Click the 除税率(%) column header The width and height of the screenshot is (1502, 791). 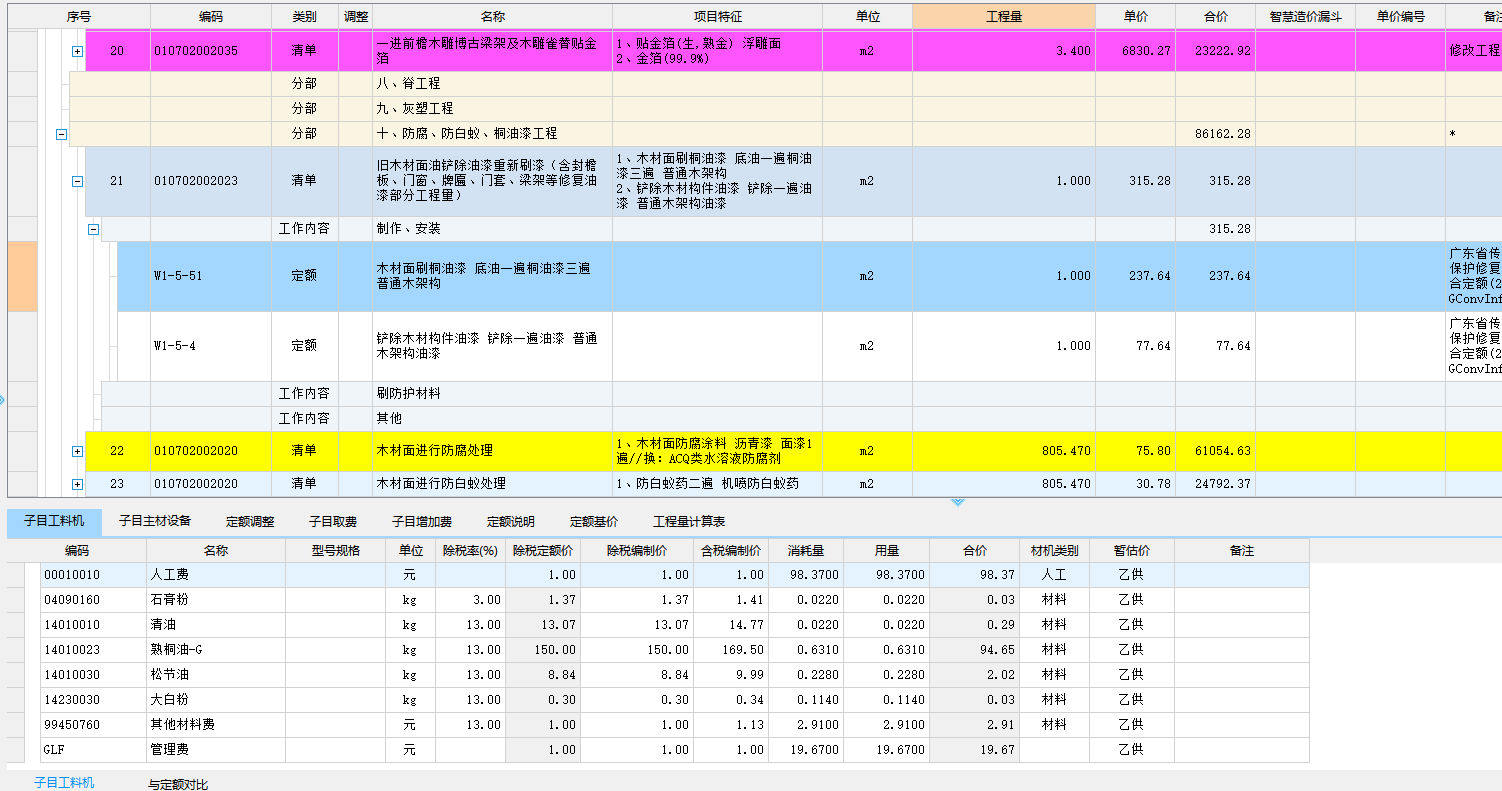[x=470, y=551]
